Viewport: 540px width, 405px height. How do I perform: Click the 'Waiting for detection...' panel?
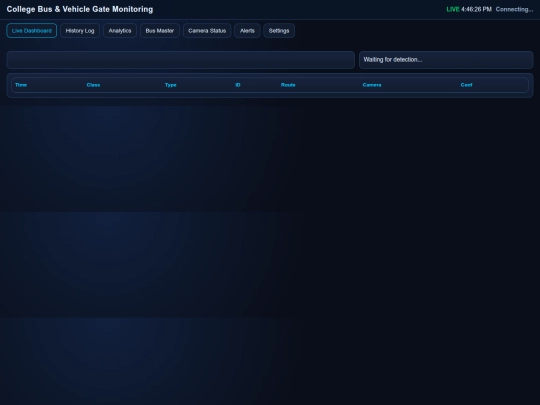[x=446, y=60]
